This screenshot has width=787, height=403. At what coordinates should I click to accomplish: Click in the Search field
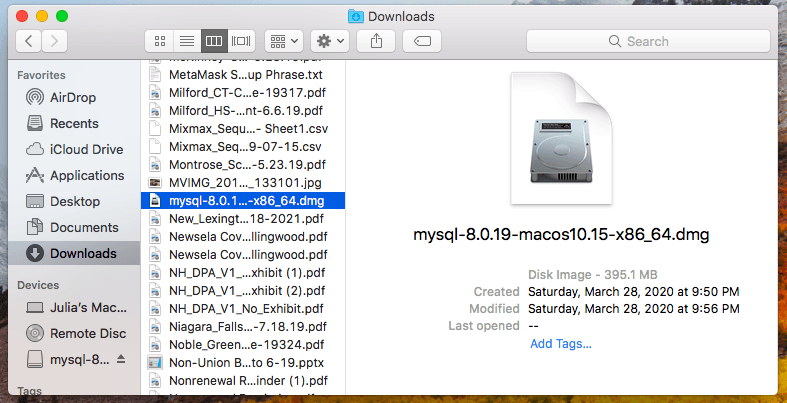point(650,41)
